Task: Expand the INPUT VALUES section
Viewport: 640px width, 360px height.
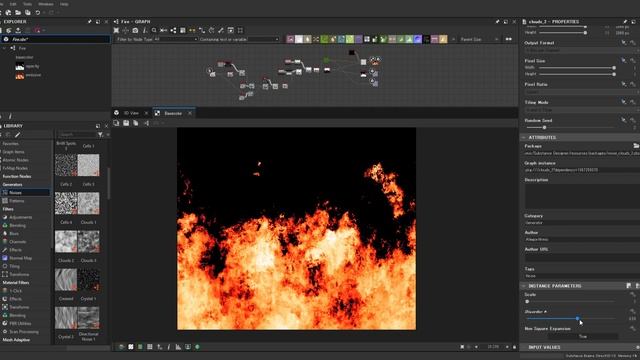Action: (524, 347)
